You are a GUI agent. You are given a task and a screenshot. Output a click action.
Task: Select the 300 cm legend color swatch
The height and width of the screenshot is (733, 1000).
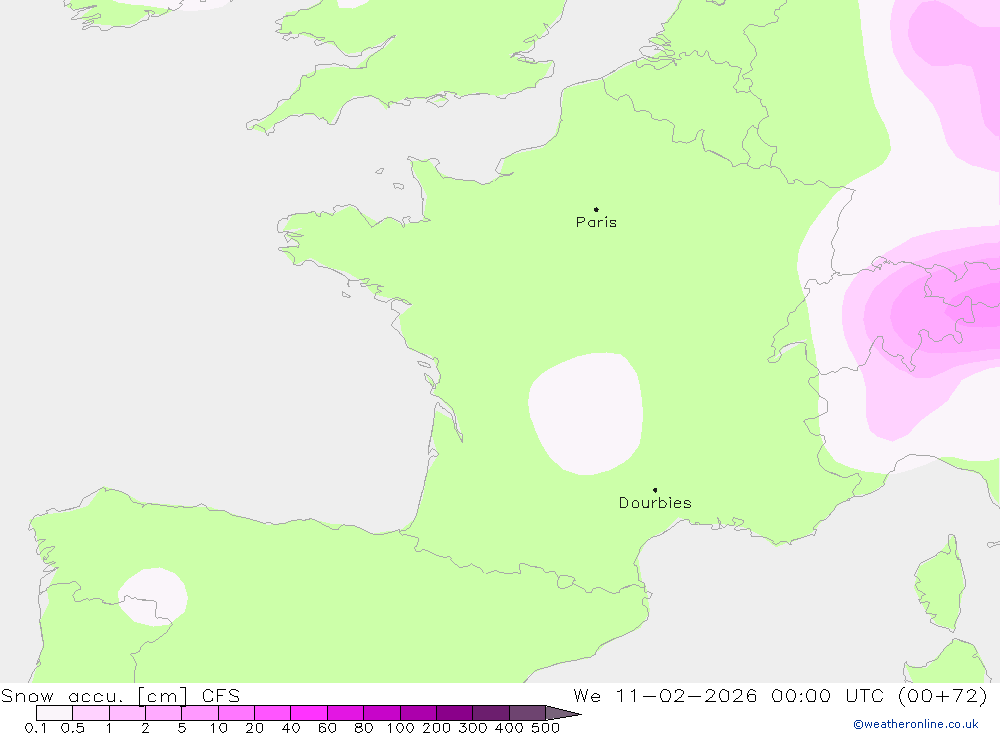tap(490, 713)
